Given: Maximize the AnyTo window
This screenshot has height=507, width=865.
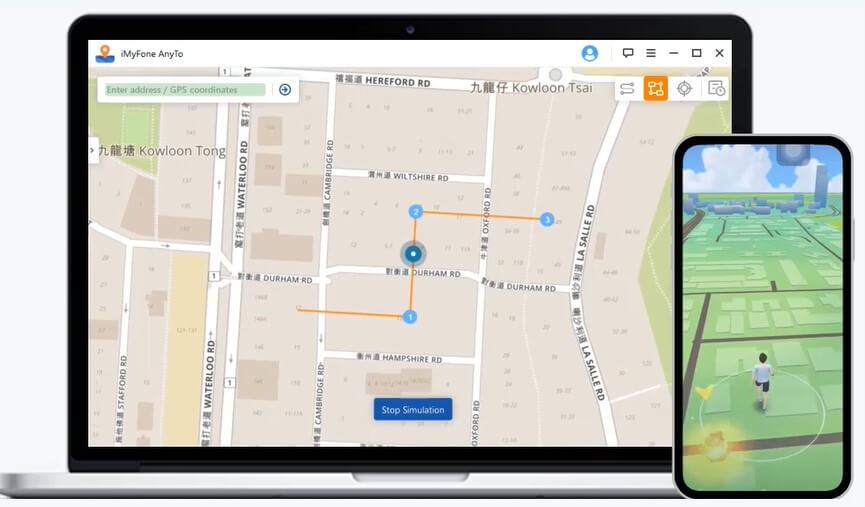Looking at the screenshot, I should pos(696,53).
